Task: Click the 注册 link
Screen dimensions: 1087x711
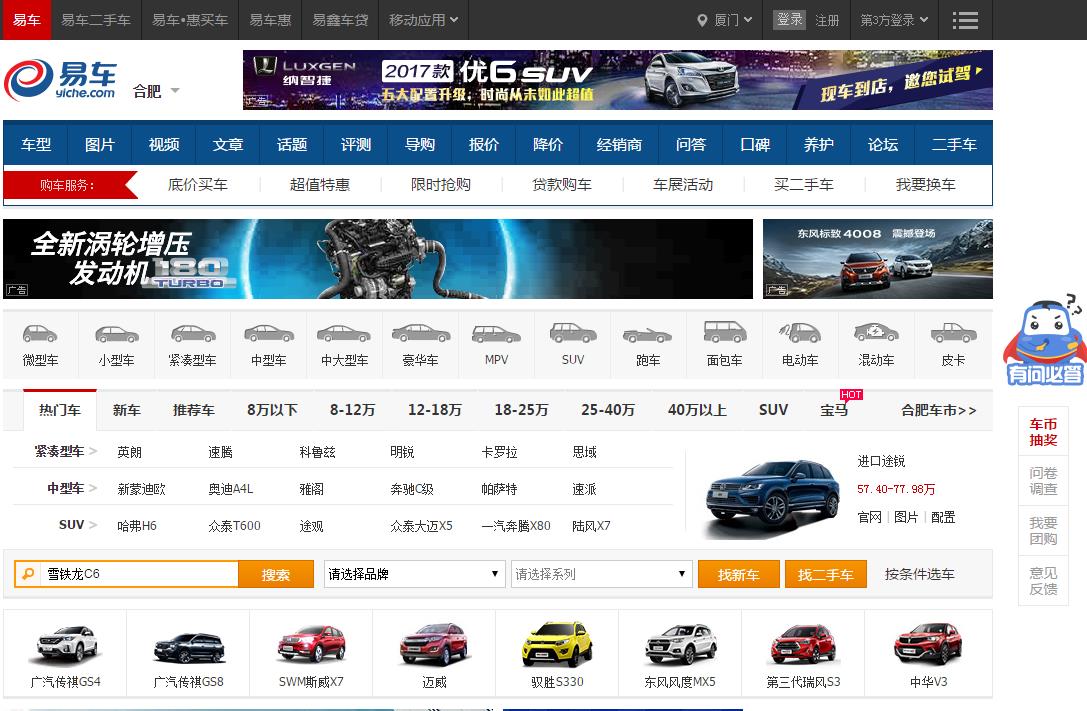Action: point(827,20)
